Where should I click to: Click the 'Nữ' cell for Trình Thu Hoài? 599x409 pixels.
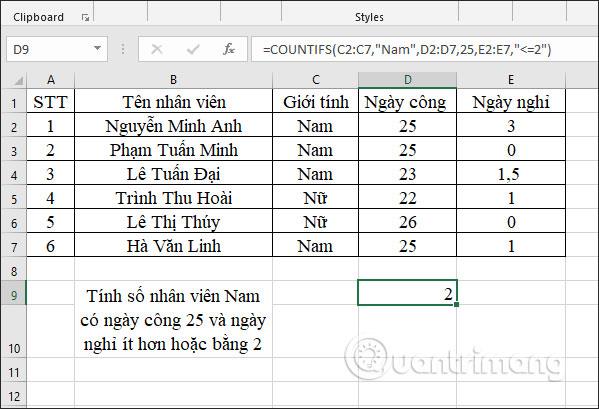316,198
